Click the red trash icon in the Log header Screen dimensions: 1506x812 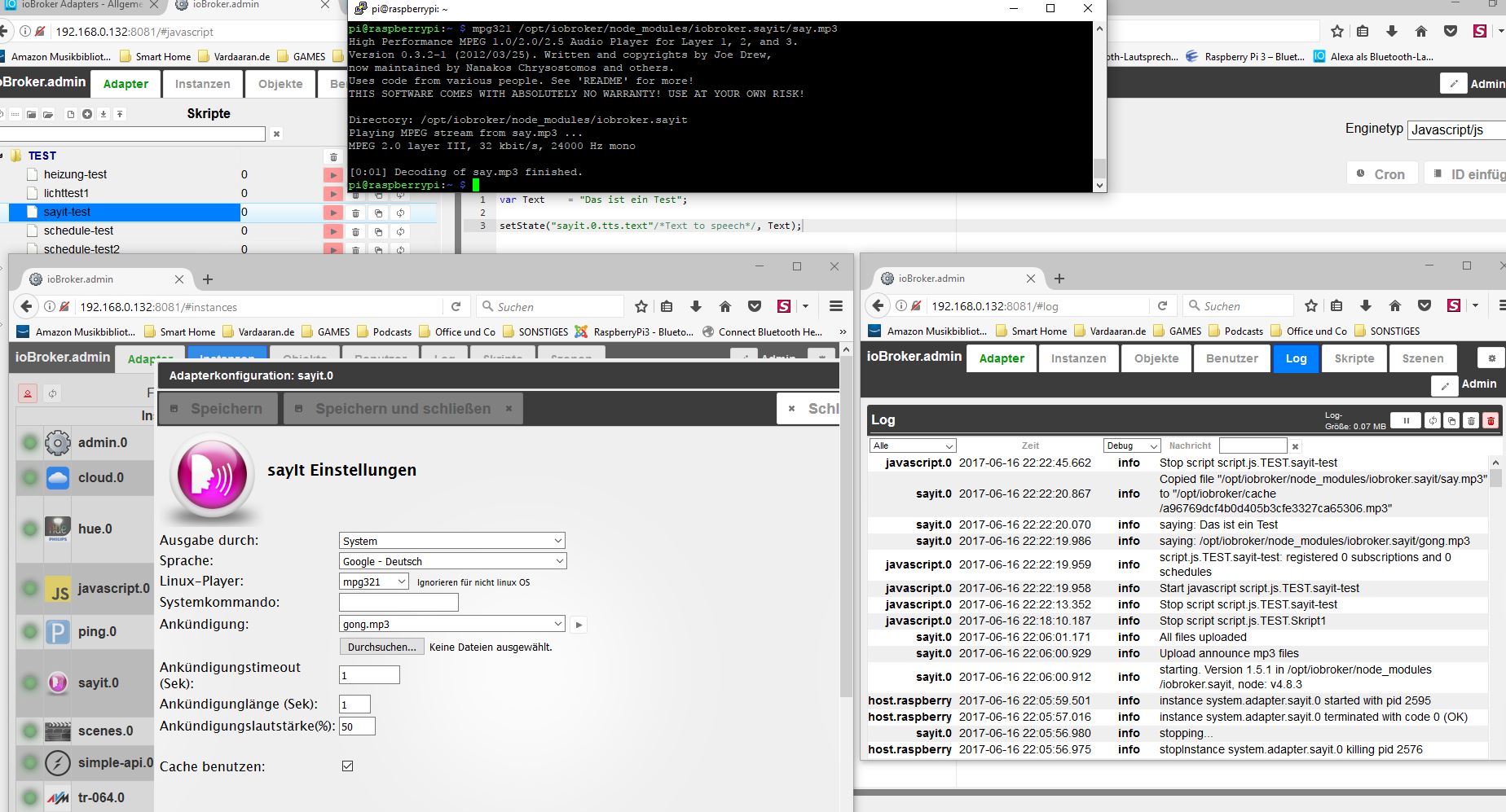click(1491, 420)
